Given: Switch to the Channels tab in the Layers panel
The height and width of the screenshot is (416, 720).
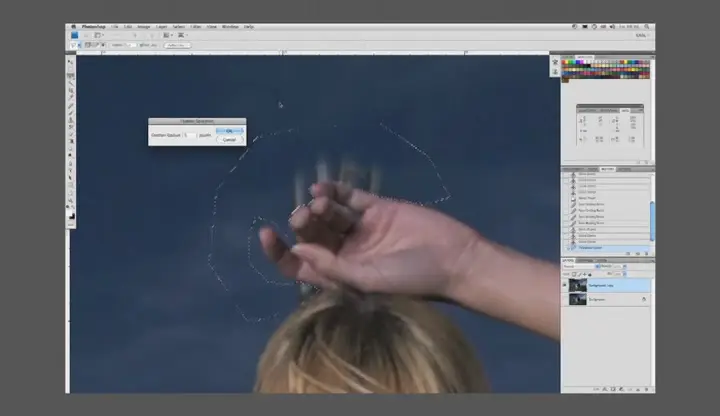Looking at the screenshot, I should coord(585,260).
